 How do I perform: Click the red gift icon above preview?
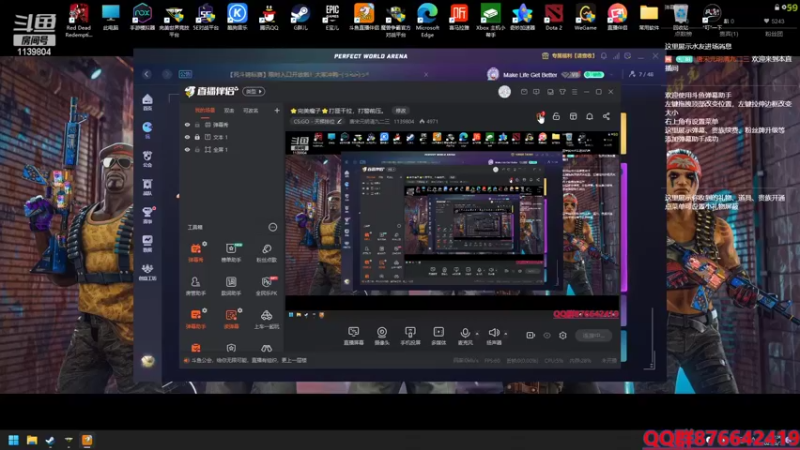540,116
